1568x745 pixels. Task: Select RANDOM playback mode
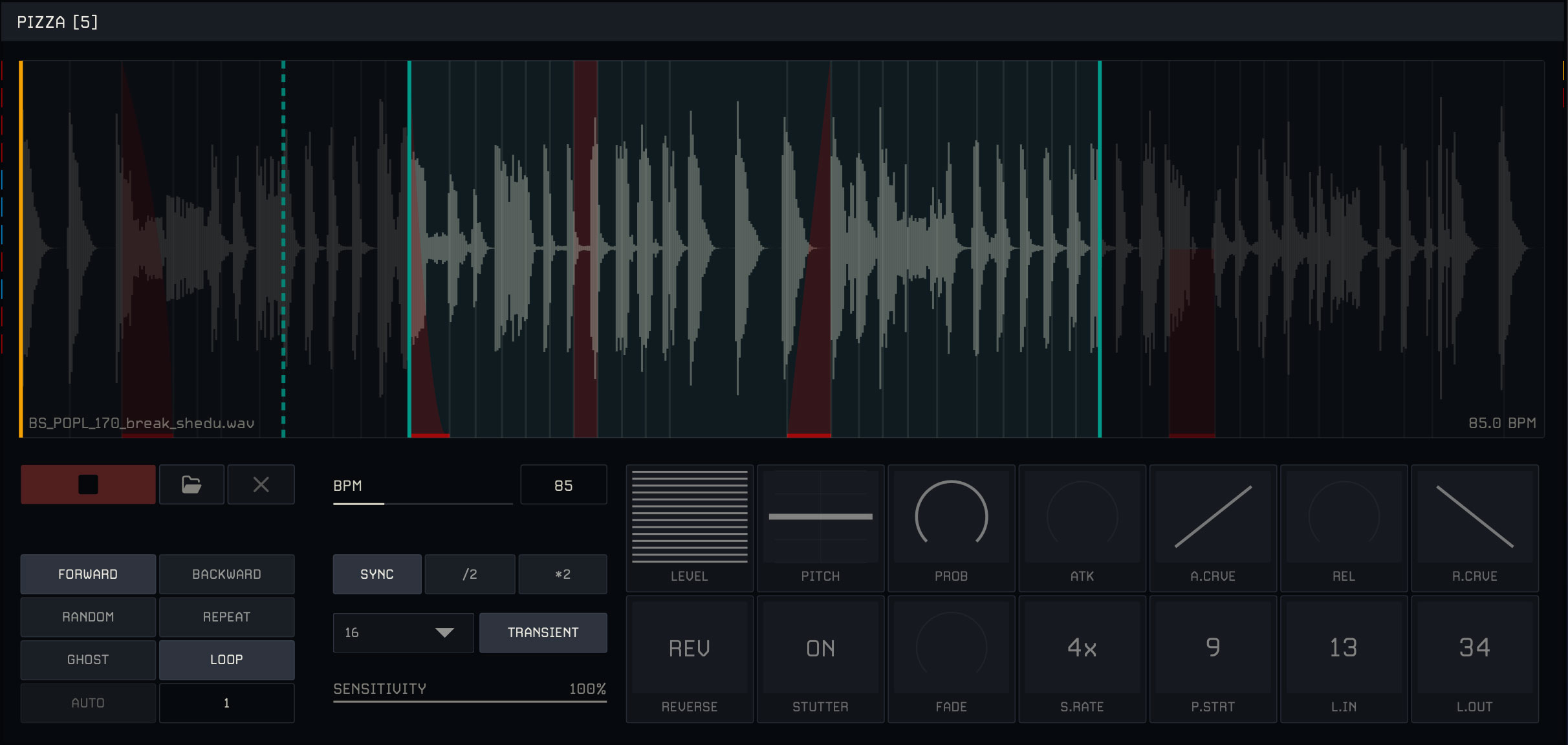click(x=88, y=617)
